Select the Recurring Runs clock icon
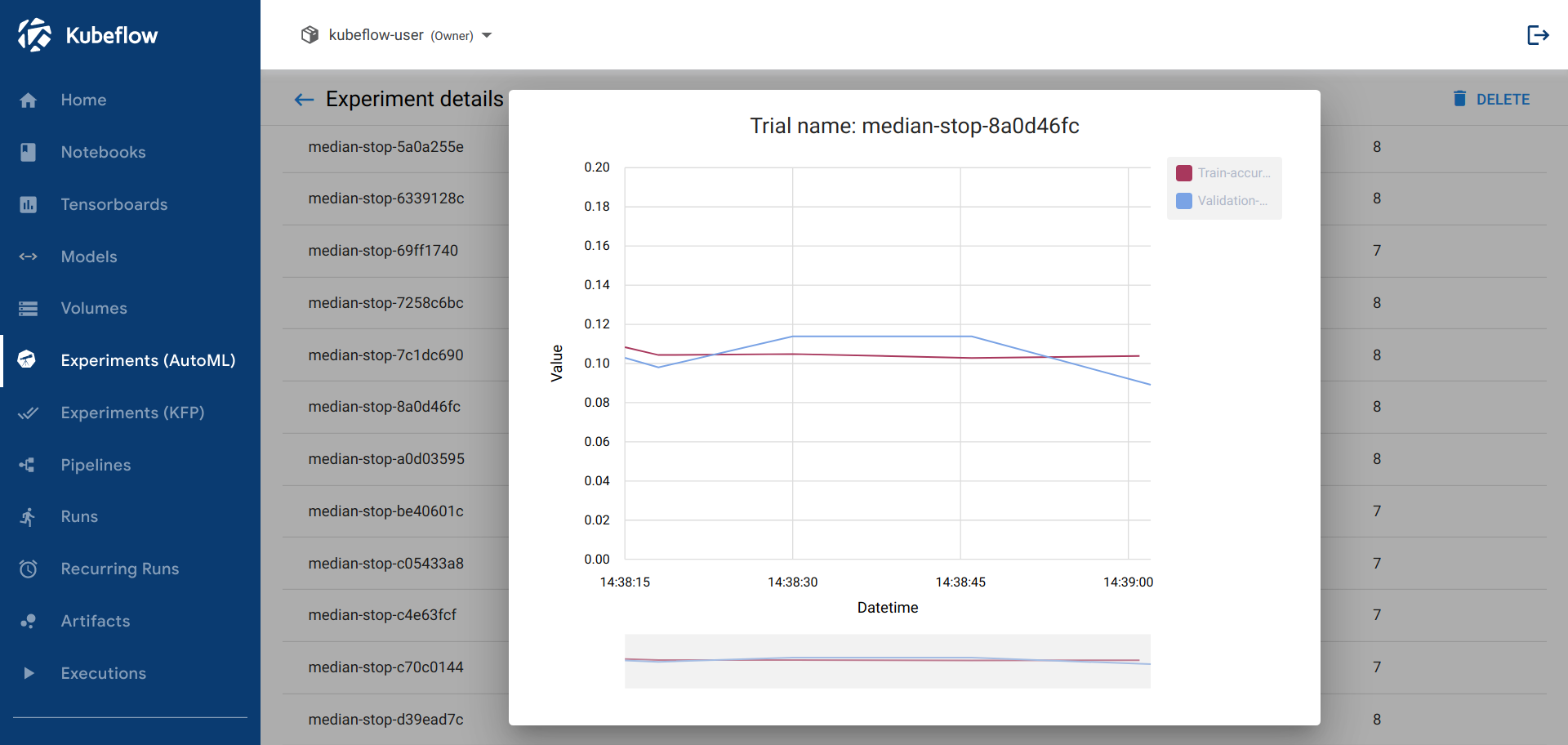This screenshot has width=1568, height=745. [x=29, y=569]
